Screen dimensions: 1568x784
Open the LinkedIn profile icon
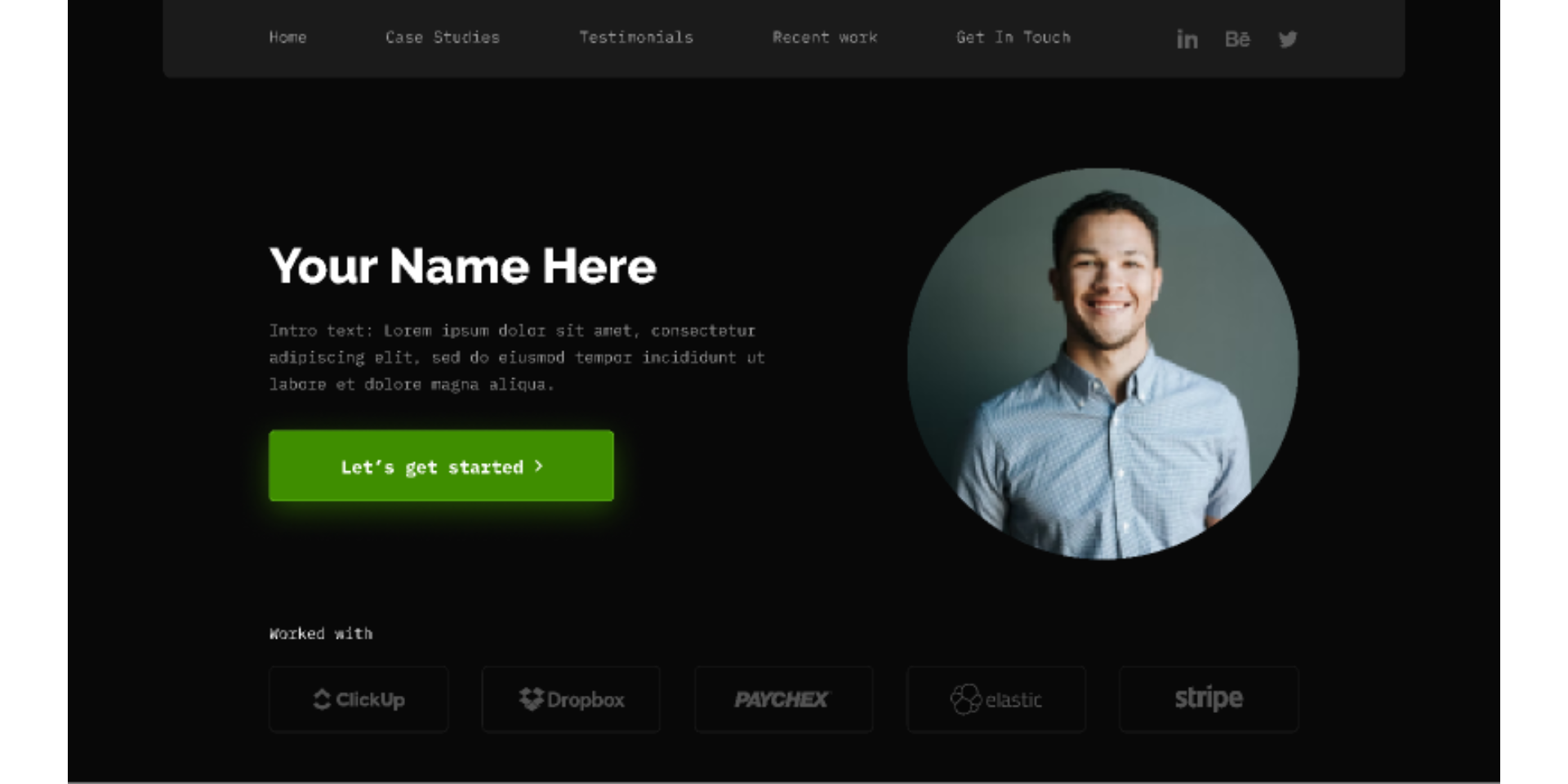pyautogui.click(x=1187, y=39)
